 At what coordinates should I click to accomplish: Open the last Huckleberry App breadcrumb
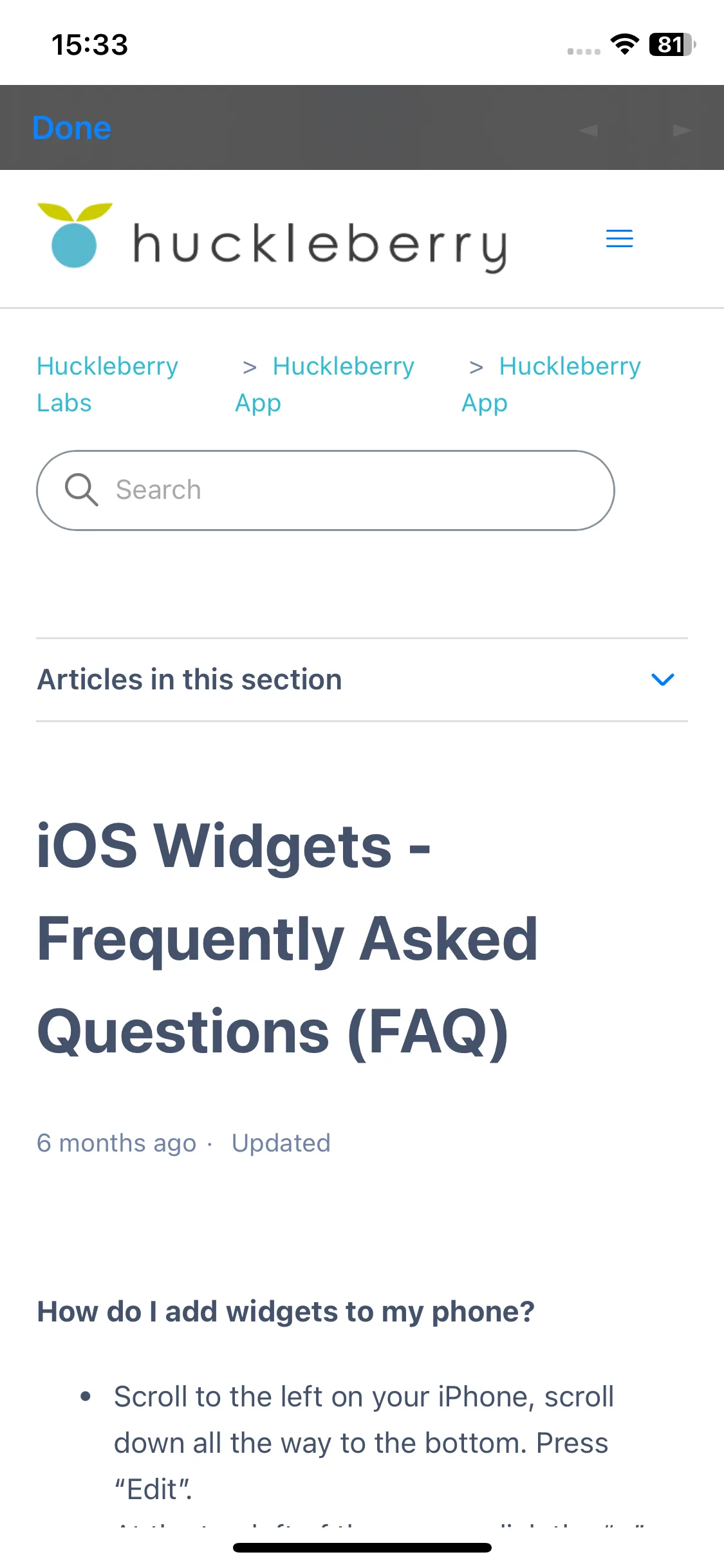pyautogui.click(x=552, y=384)
